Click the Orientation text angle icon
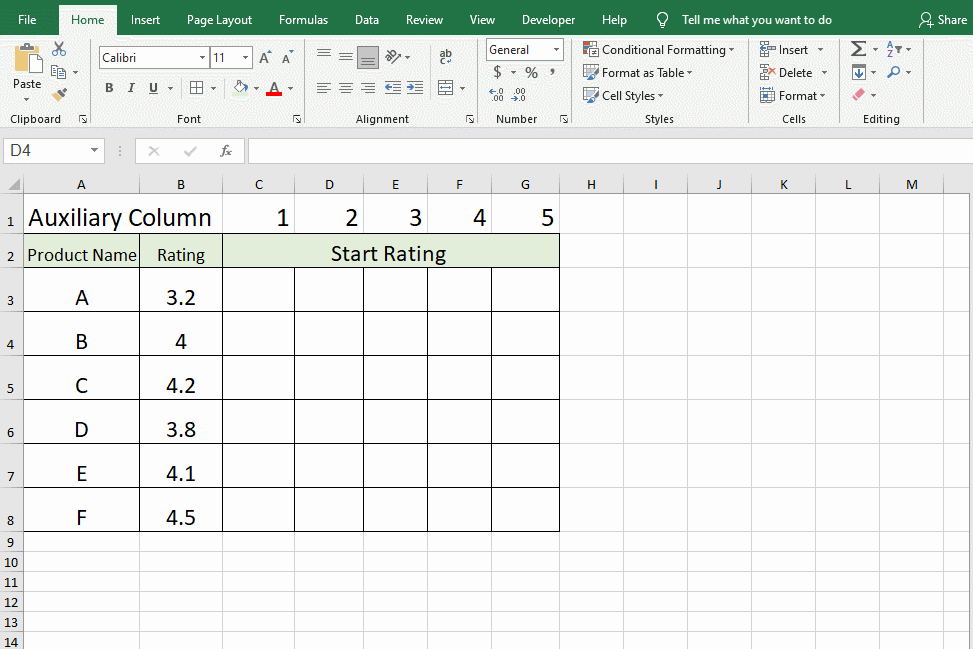Viewport: 973px width, 649px height. coord(393,56)
